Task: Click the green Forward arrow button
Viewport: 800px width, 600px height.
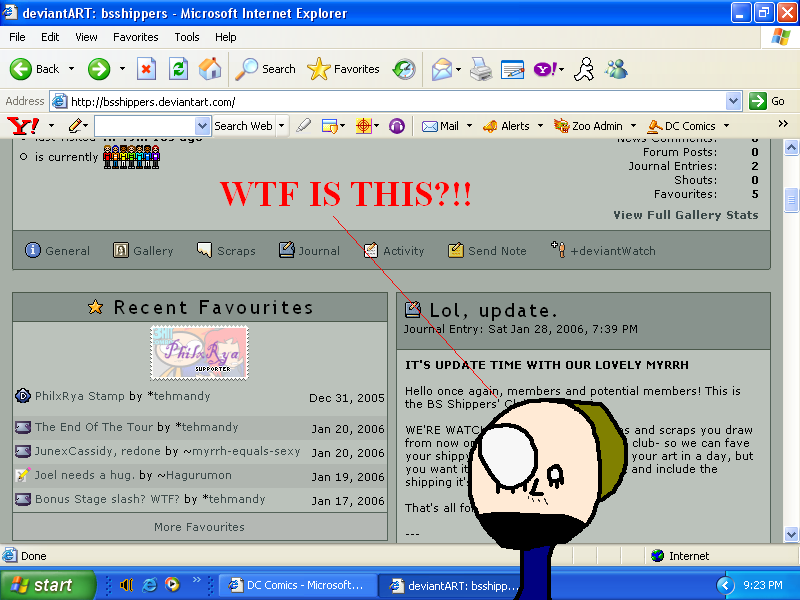Action: pyautogui.click(x=99, y=69)
